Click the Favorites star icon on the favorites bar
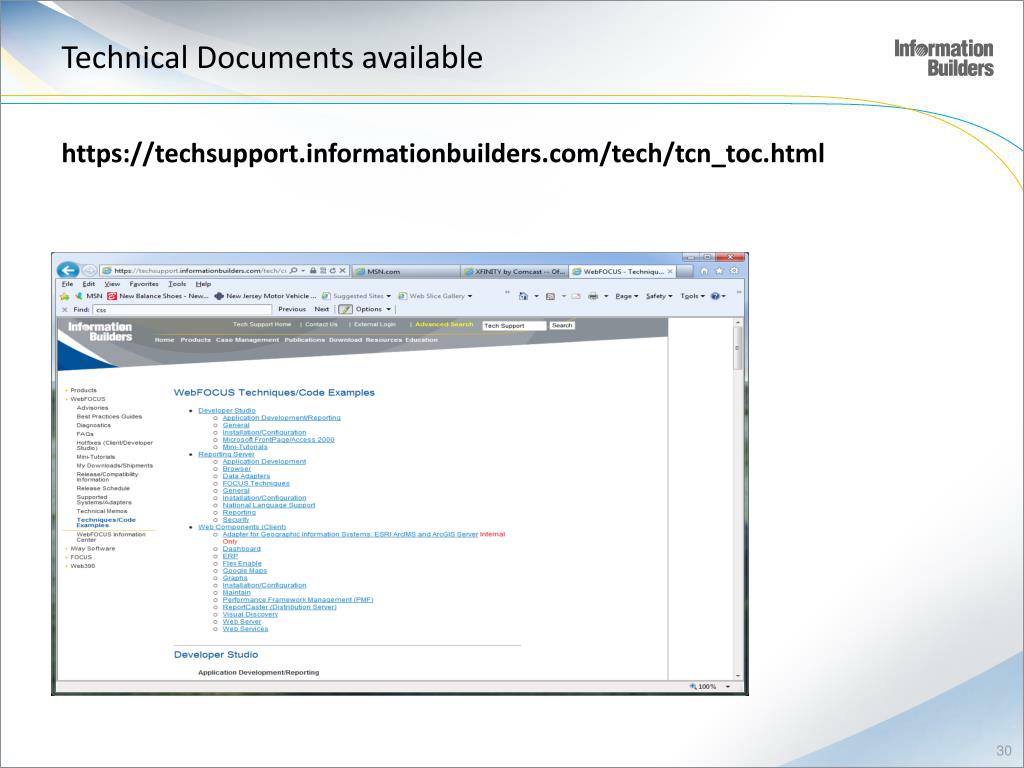The height and width of the screenshot is (768, 1024). pyautogui.click(x=65, y=296)
